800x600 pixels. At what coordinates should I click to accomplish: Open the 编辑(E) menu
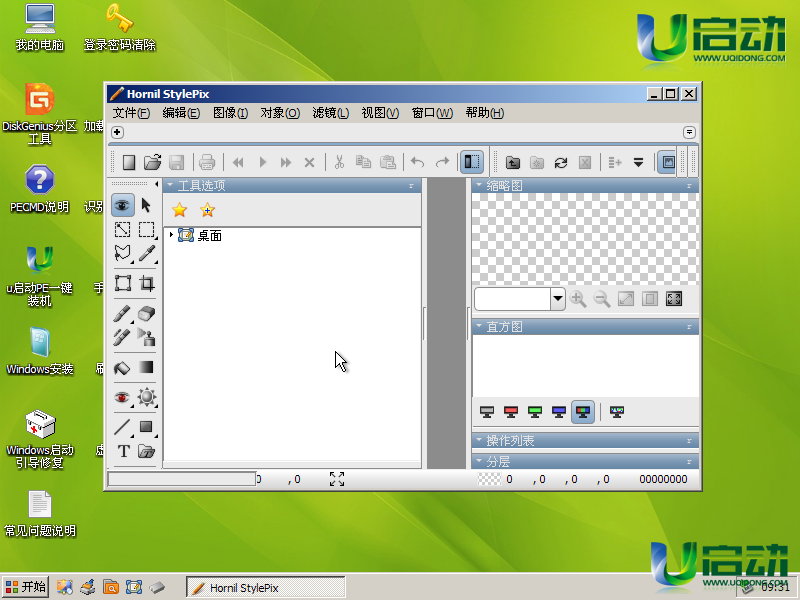(x=181, y=113)
